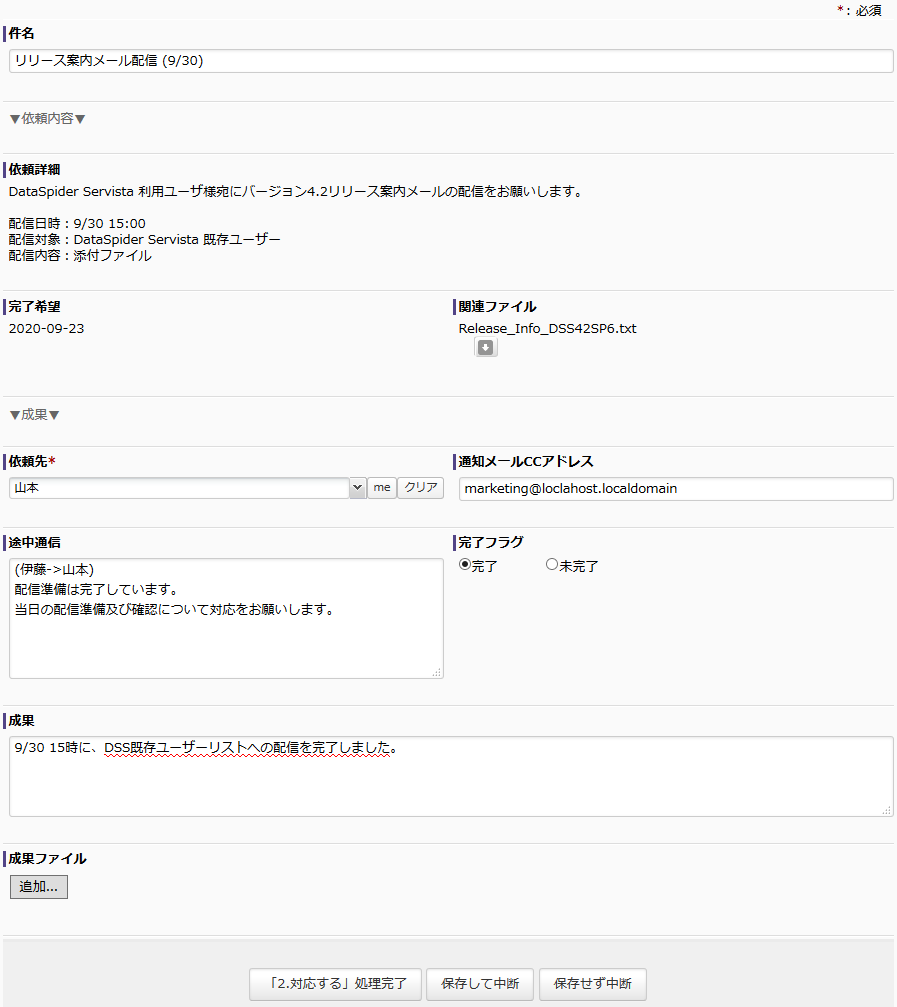The image size is (897, 1007).
Task: Open the Release_Info_DSS42SP6.txt file link
Action: [x=547, y=328]
